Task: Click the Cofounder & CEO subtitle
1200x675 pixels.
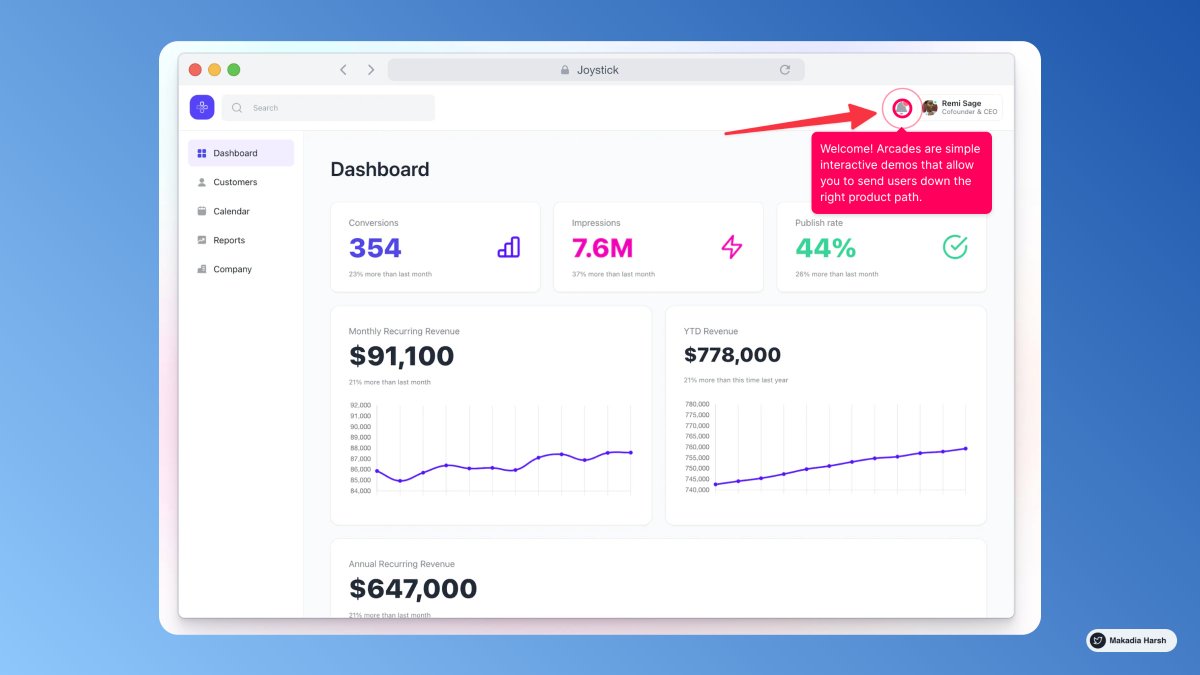Action: [969, 112]
